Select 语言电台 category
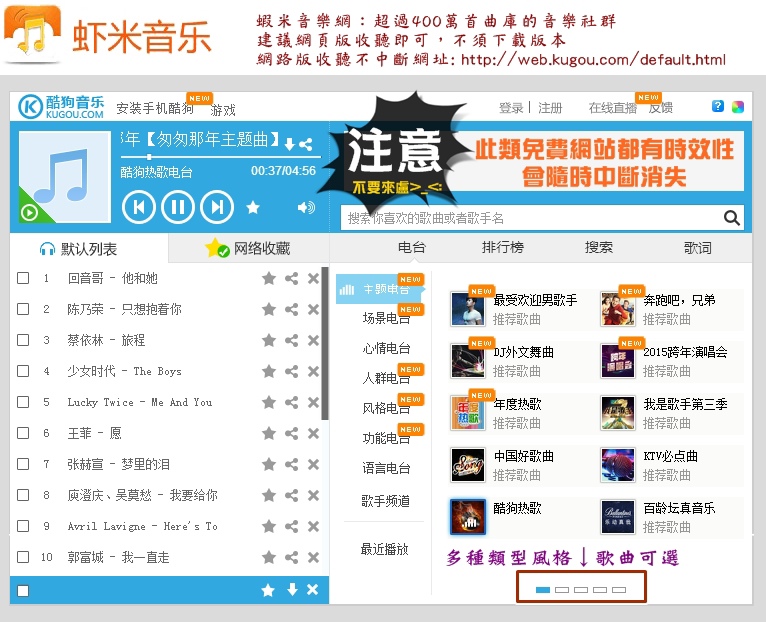The image size is (766, 622). tap(386, 468)
